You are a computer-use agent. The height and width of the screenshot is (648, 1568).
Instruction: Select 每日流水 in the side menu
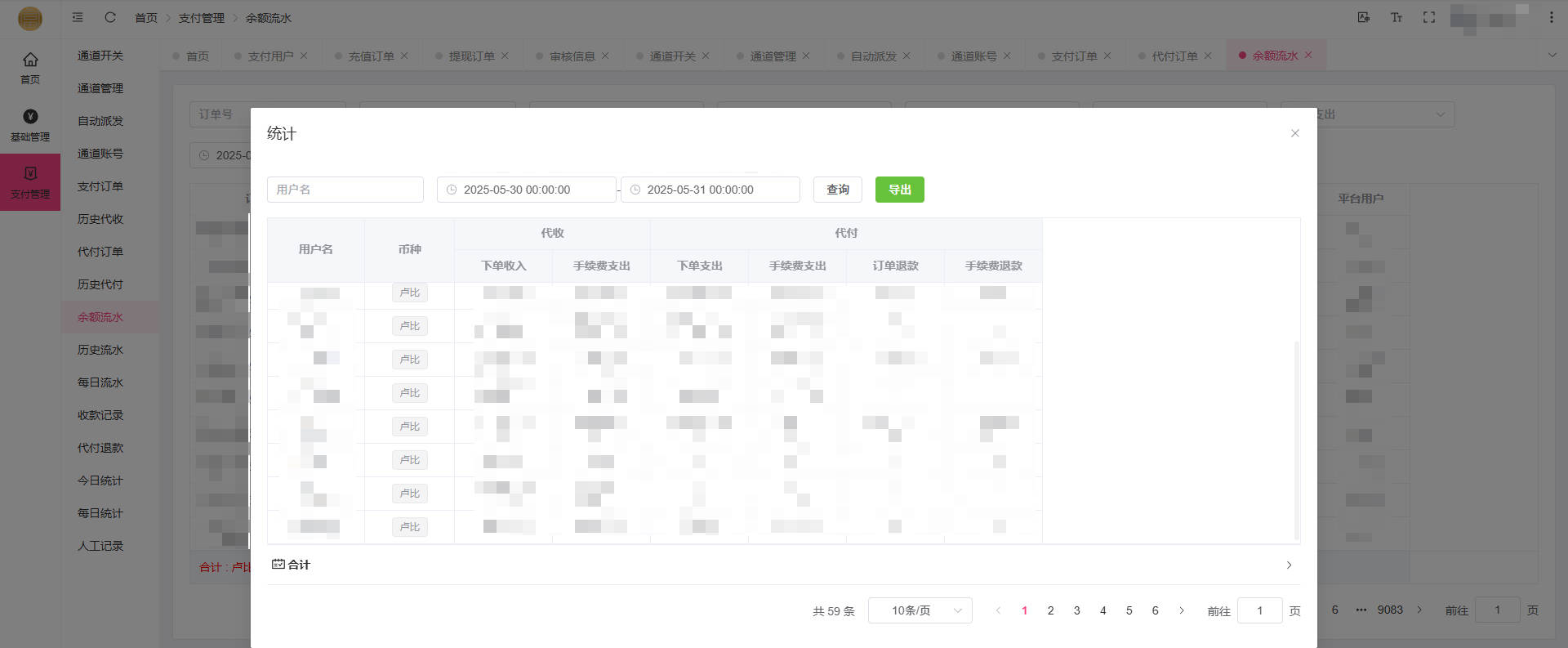tap(100, 382)
